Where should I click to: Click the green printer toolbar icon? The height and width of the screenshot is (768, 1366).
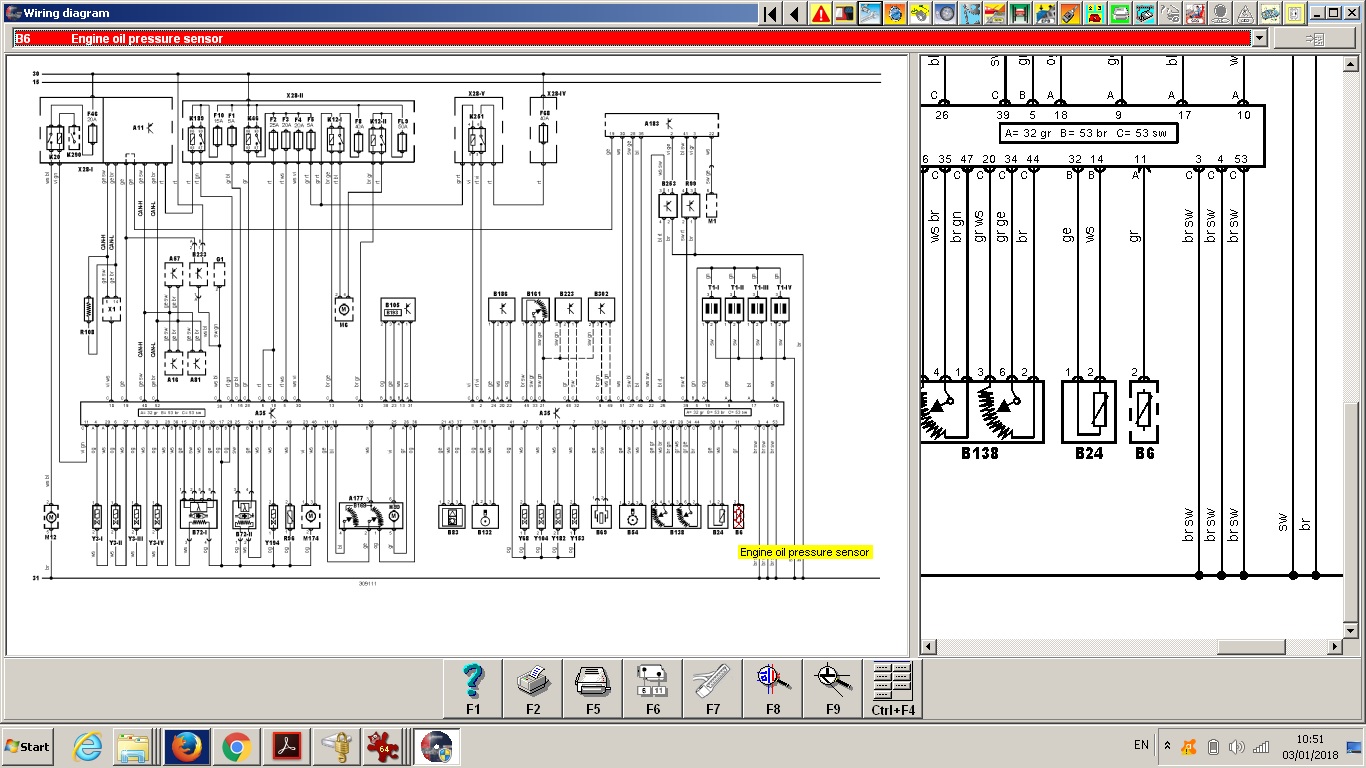pos(1120,14)
